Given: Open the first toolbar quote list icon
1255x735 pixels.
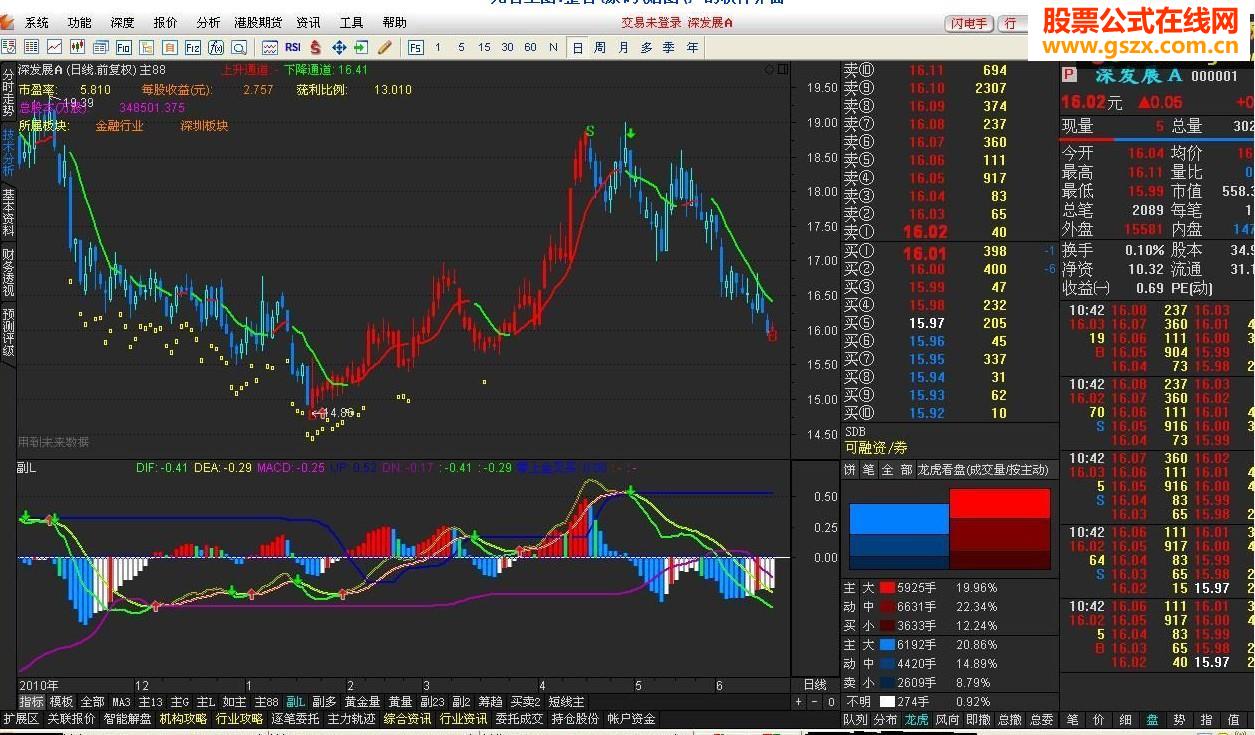Looking at the screenshot, I should 9,47.
